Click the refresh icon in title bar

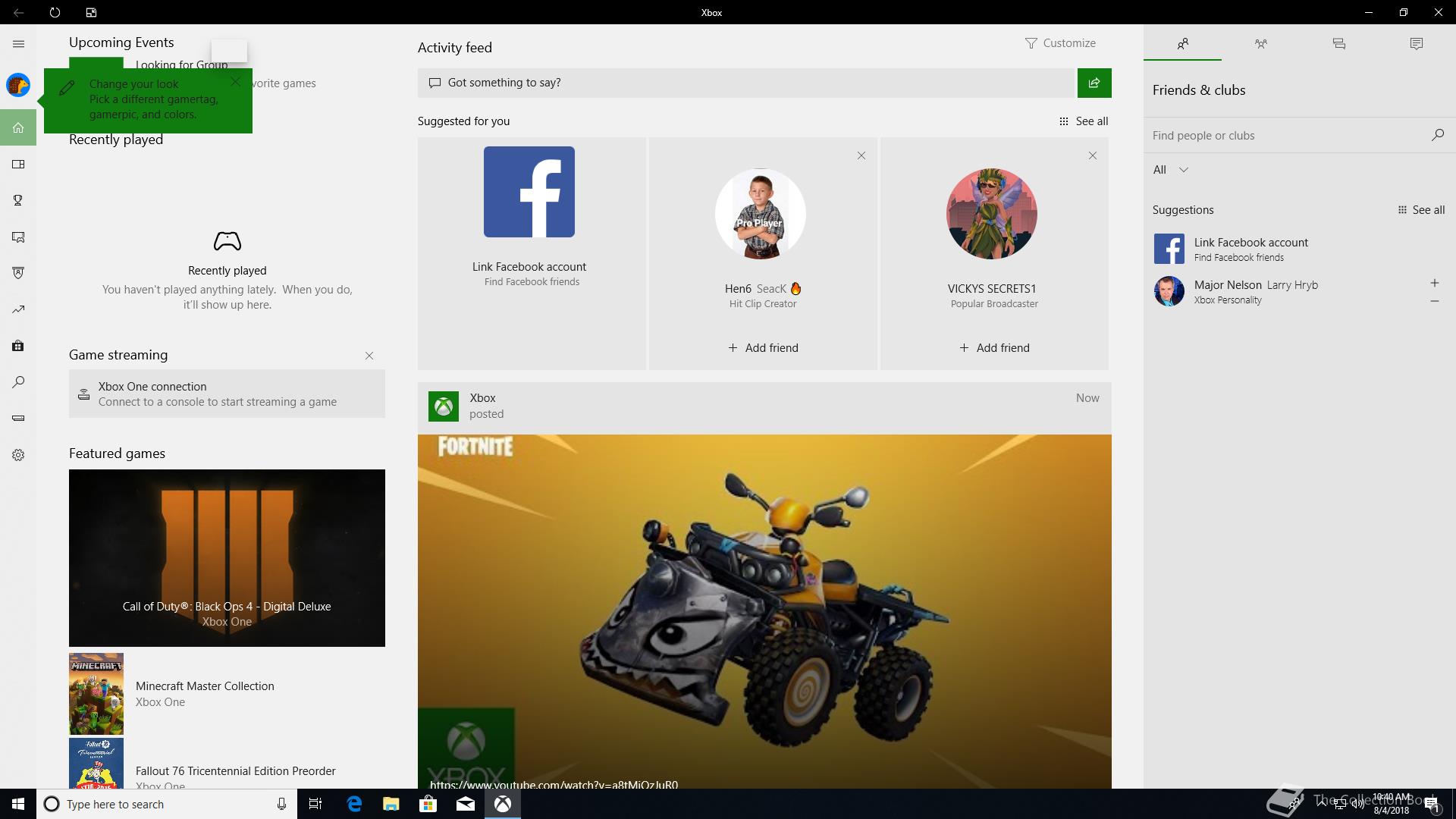55,12
